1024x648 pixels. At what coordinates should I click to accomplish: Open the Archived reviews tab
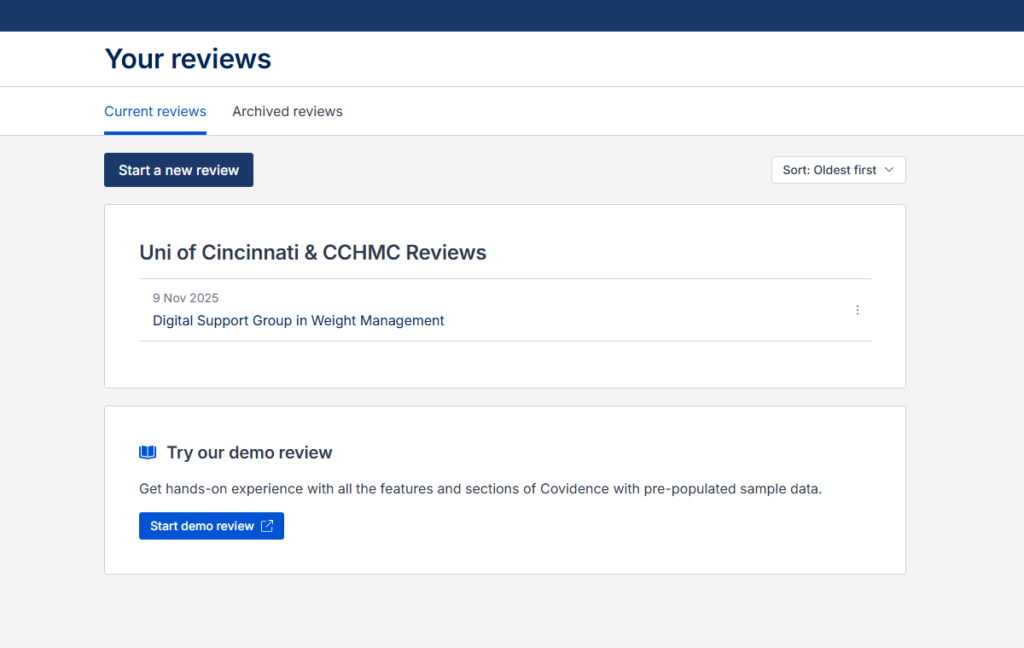point(287,112)
